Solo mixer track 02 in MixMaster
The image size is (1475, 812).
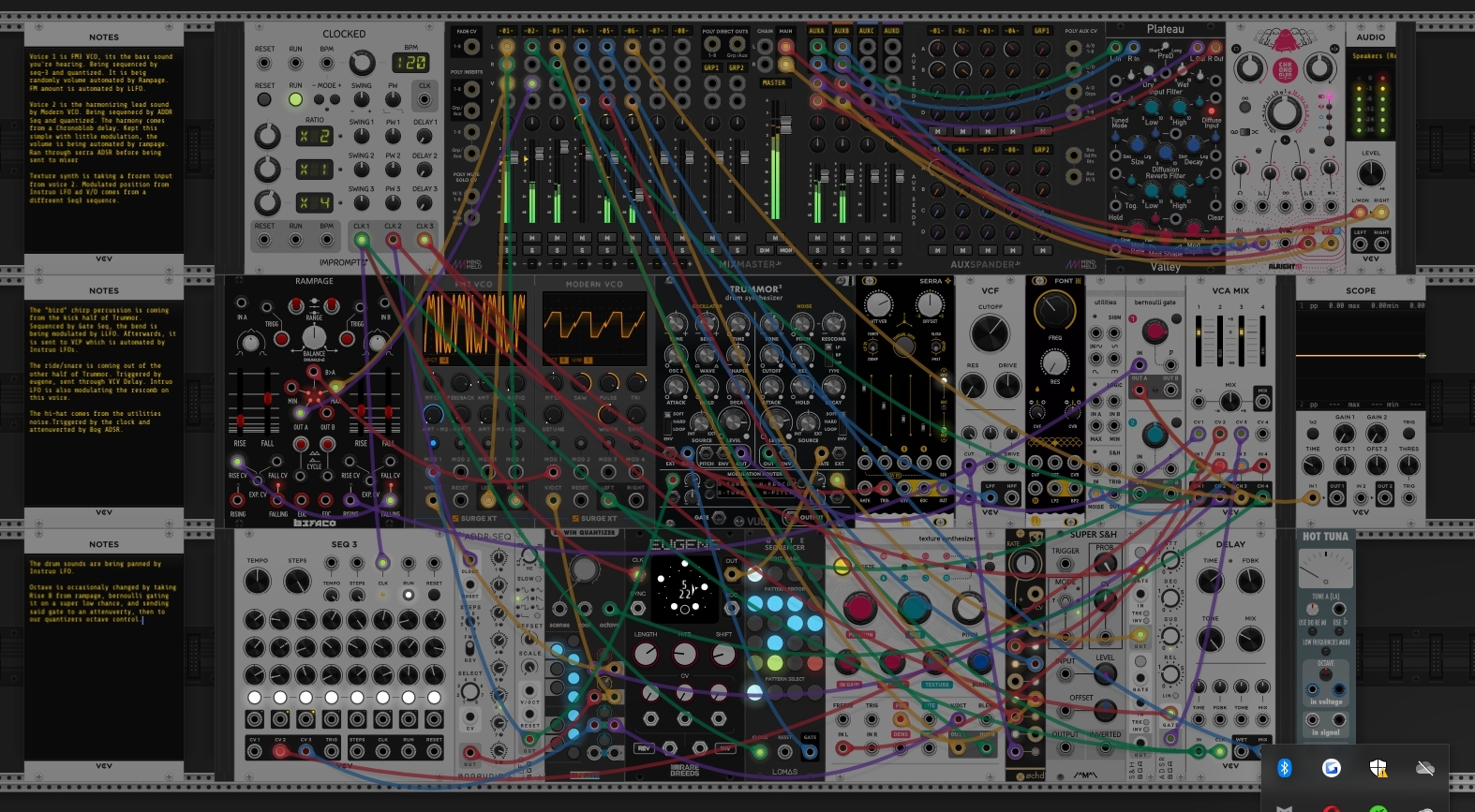coord(531,250)
